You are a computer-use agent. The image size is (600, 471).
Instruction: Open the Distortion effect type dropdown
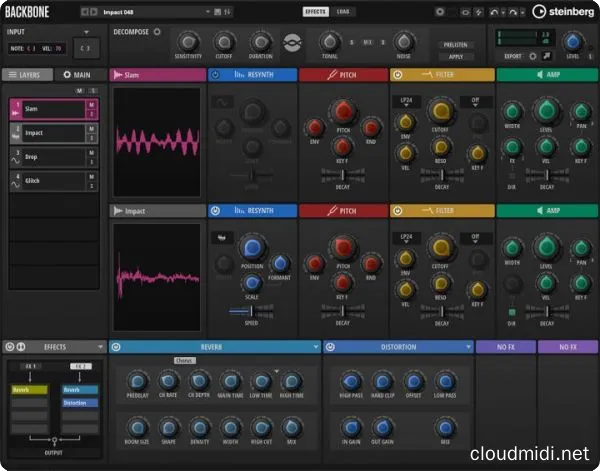click(467, 347)
